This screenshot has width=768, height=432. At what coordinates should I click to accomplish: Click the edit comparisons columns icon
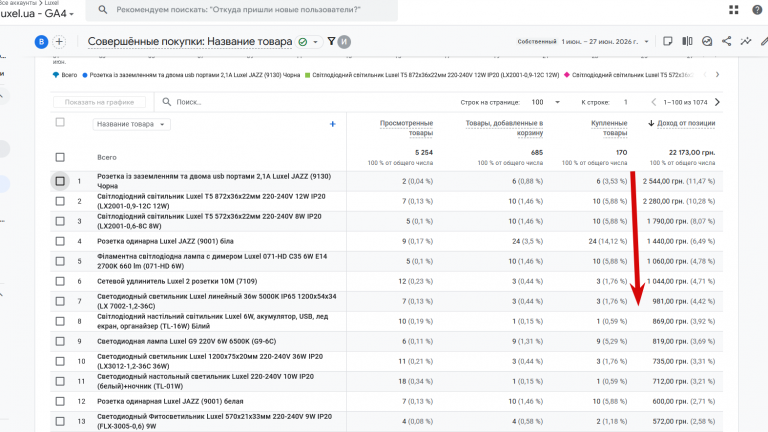687,42
